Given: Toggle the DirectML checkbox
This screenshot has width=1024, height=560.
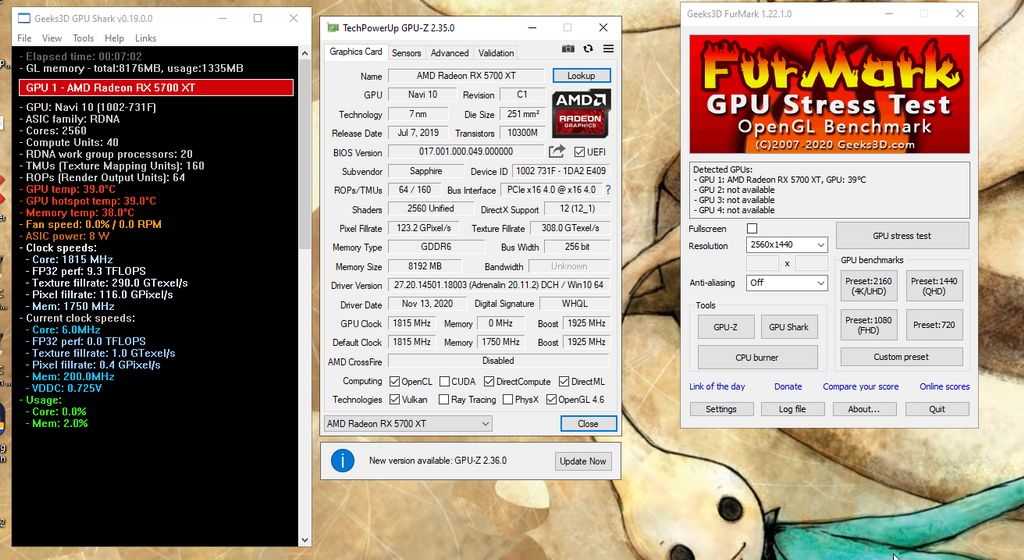Looking at the screenshot, I should tap(564, 381).
